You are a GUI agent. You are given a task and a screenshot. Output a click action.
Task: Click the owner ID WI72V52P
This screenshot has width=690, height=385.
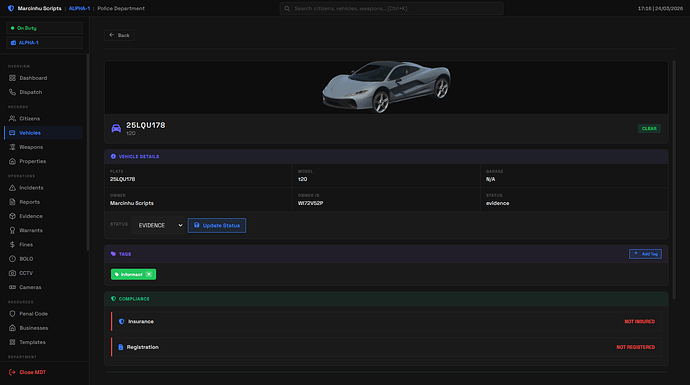311,203
